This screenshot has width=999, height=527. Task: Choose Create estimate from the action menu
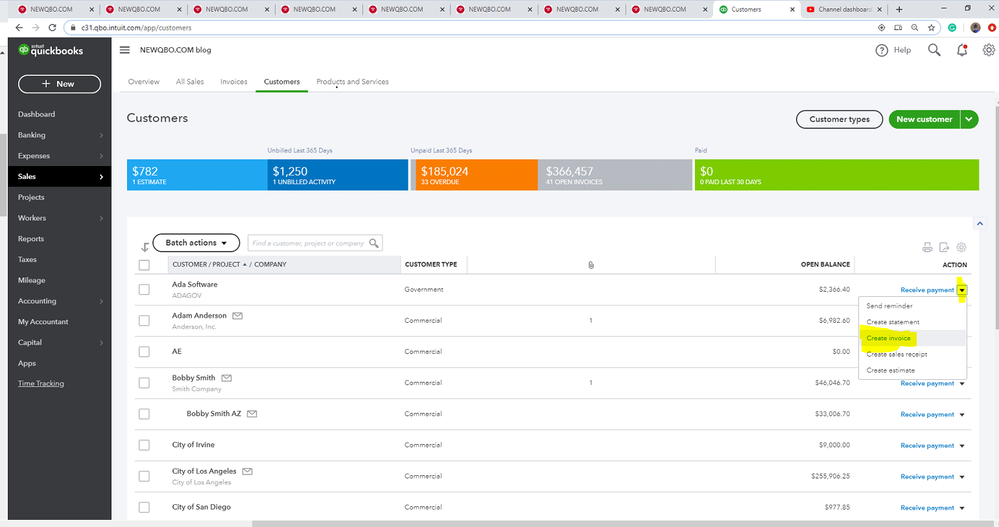pyautogui.click(x=890, y=370)
